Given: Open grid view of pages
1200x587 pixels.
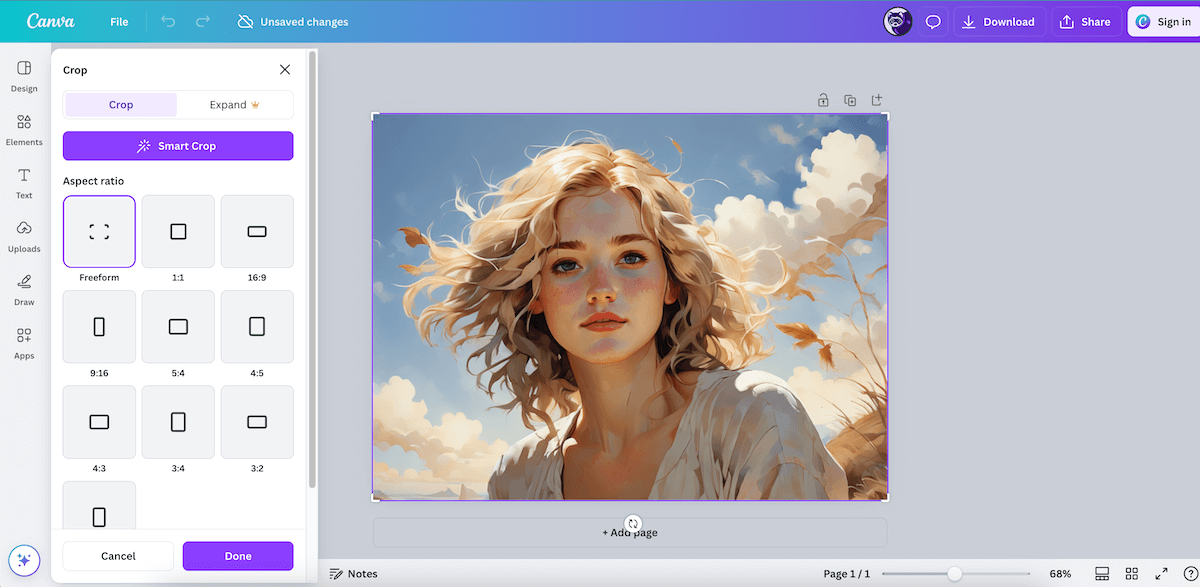Looking at the screenshot, I should click(1131, 573).
